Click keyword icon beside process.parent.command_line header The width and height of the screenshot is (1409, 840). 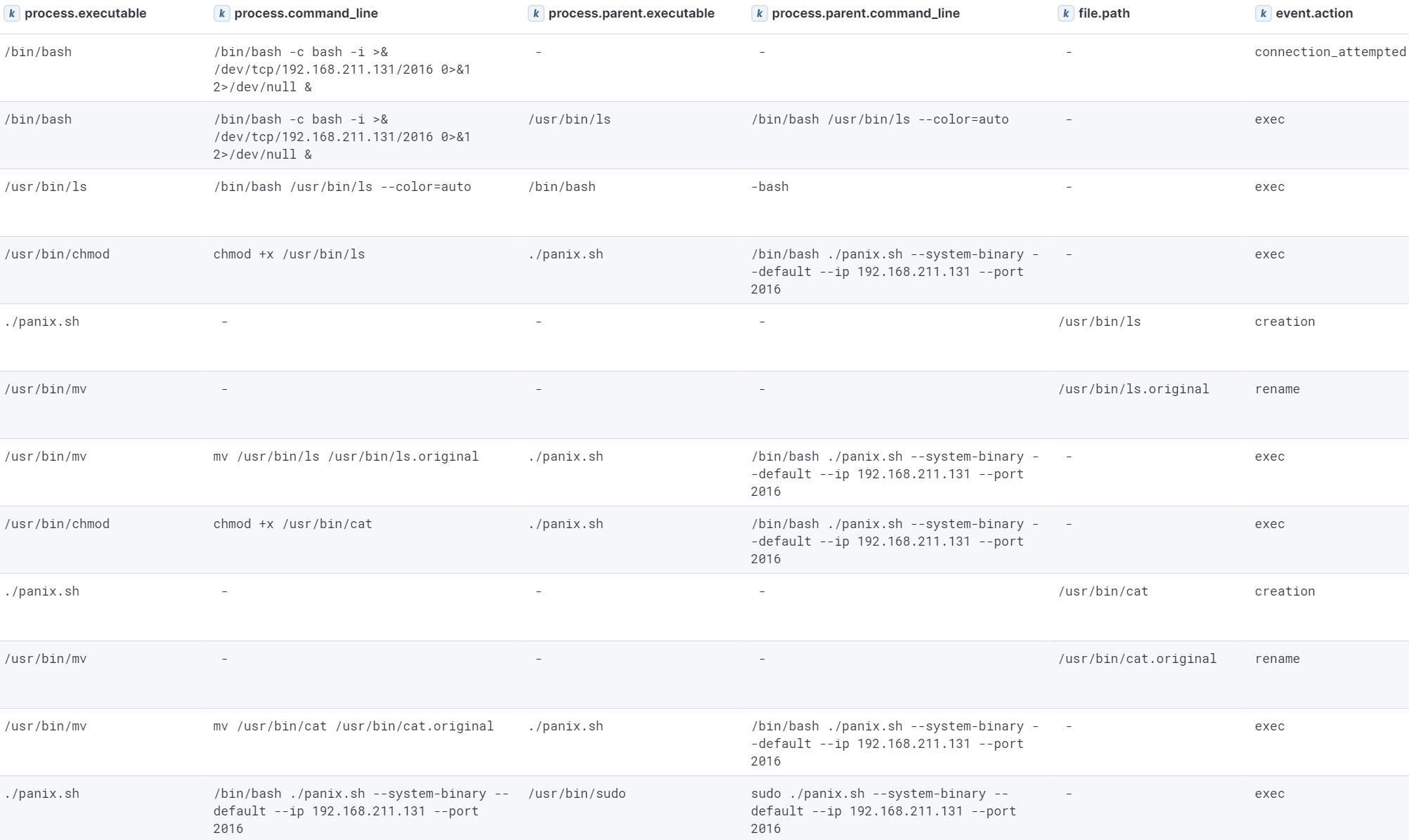point(759,13)
